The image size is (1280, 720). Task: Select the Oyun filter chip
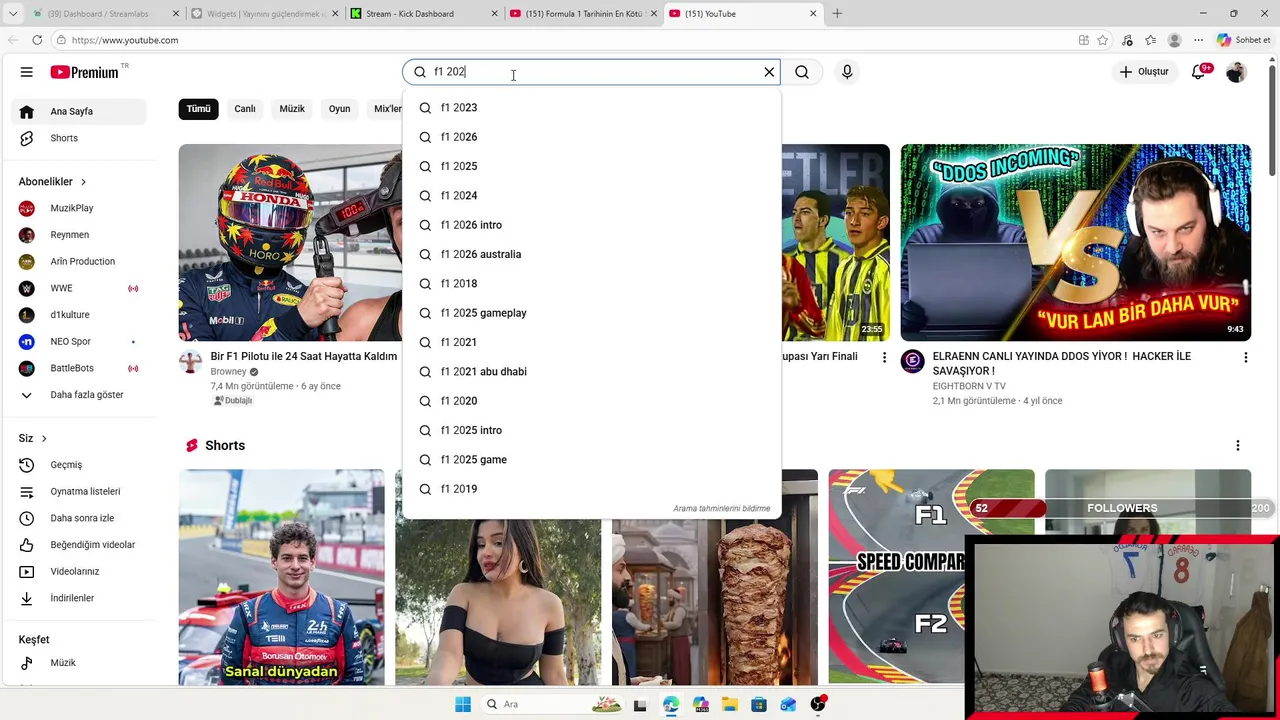coord(340,109)
